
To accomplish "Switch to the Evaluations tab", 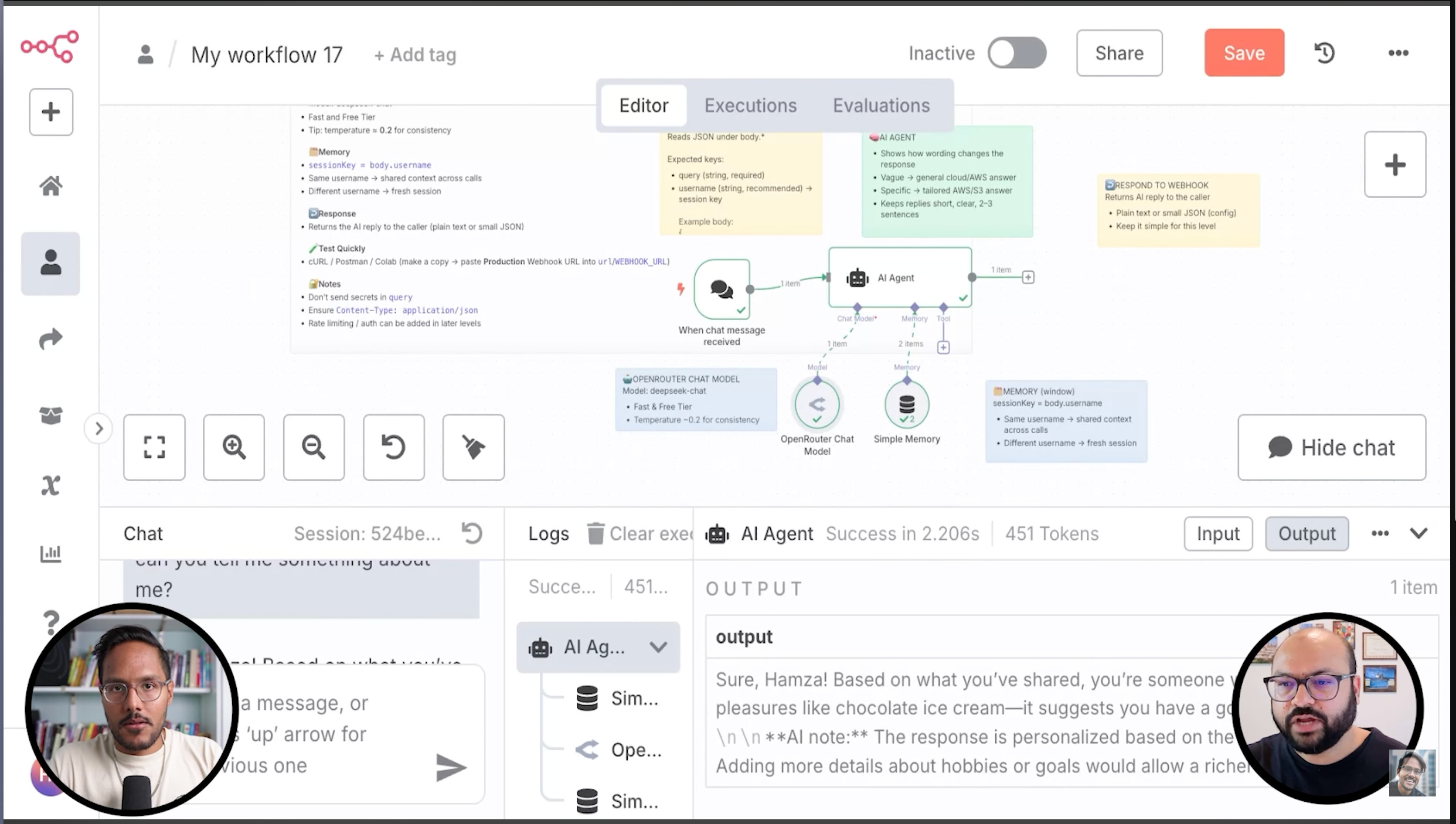I will 881,105.
